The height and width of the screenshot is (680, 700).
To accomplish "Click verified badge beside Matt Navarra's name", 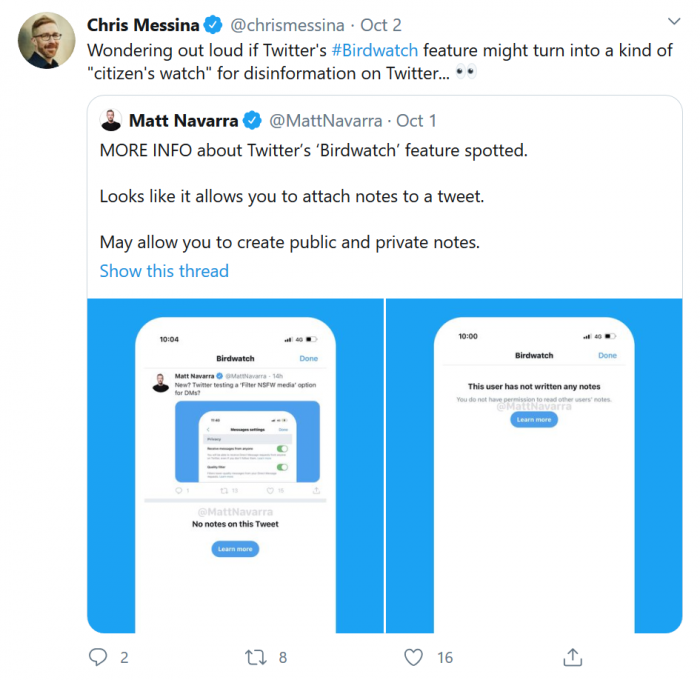I will [x=252, y=121].
